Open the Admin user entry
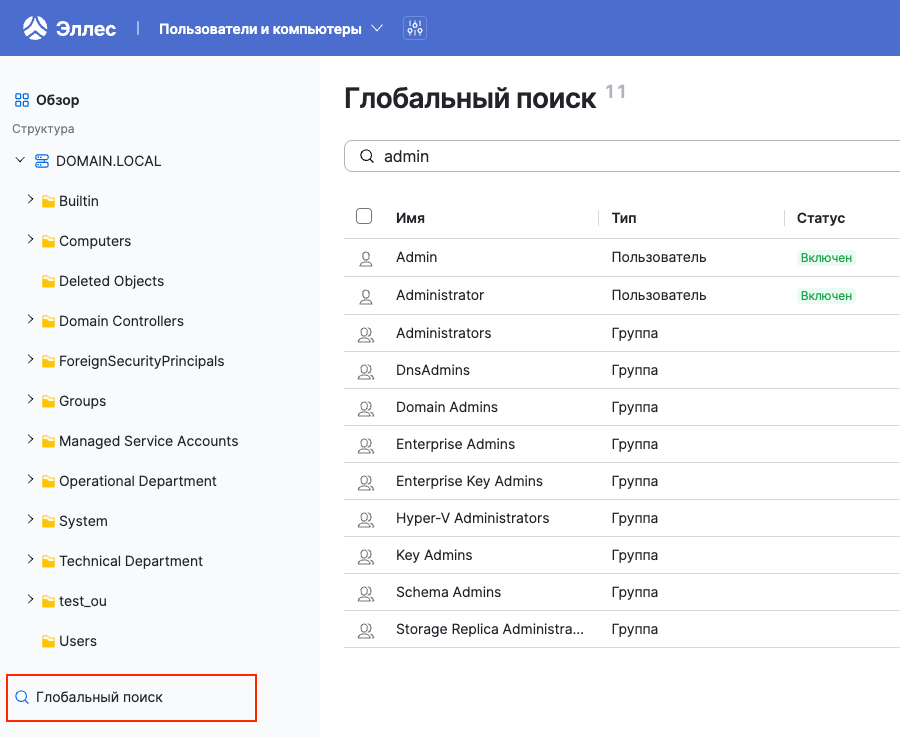 click(x=416, y=257)
